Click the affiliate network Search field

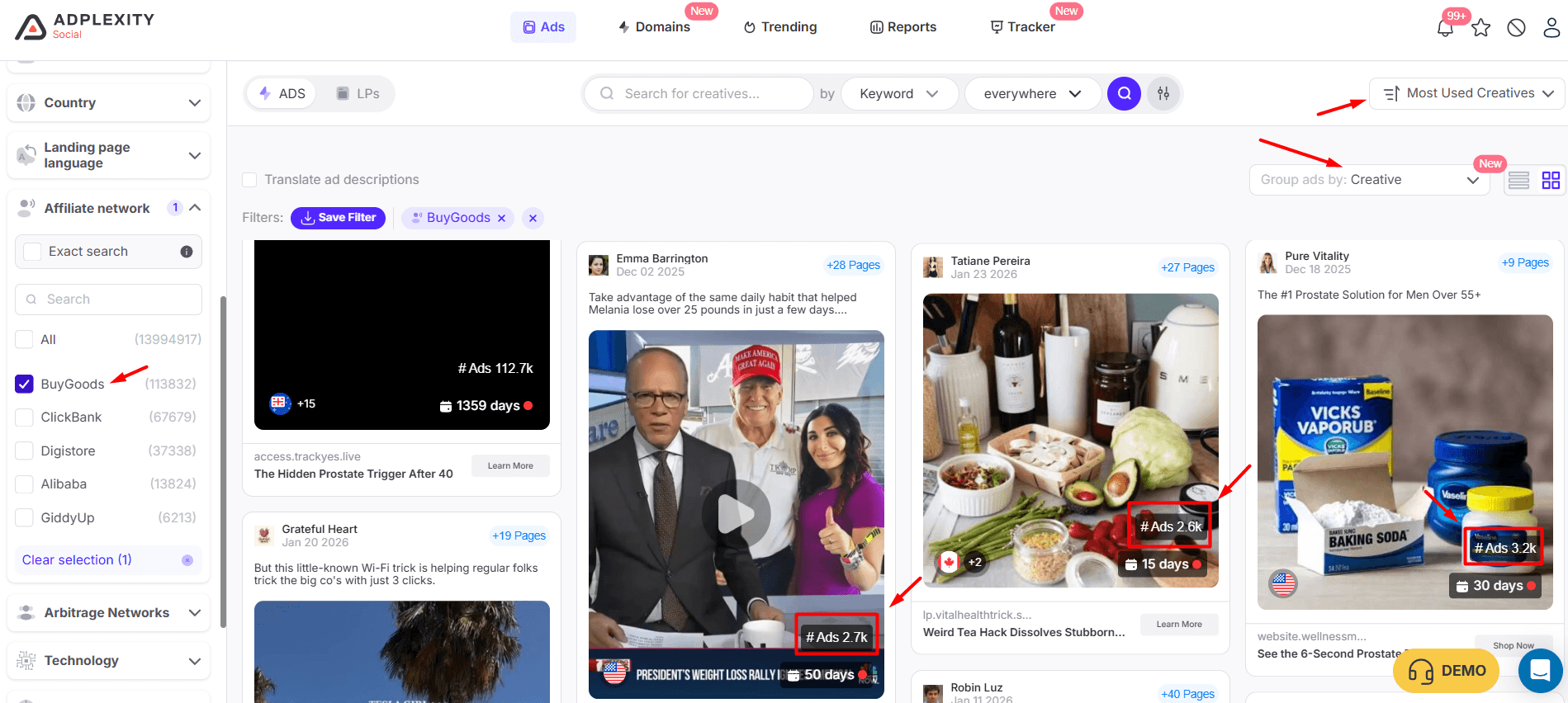point(108,300)
